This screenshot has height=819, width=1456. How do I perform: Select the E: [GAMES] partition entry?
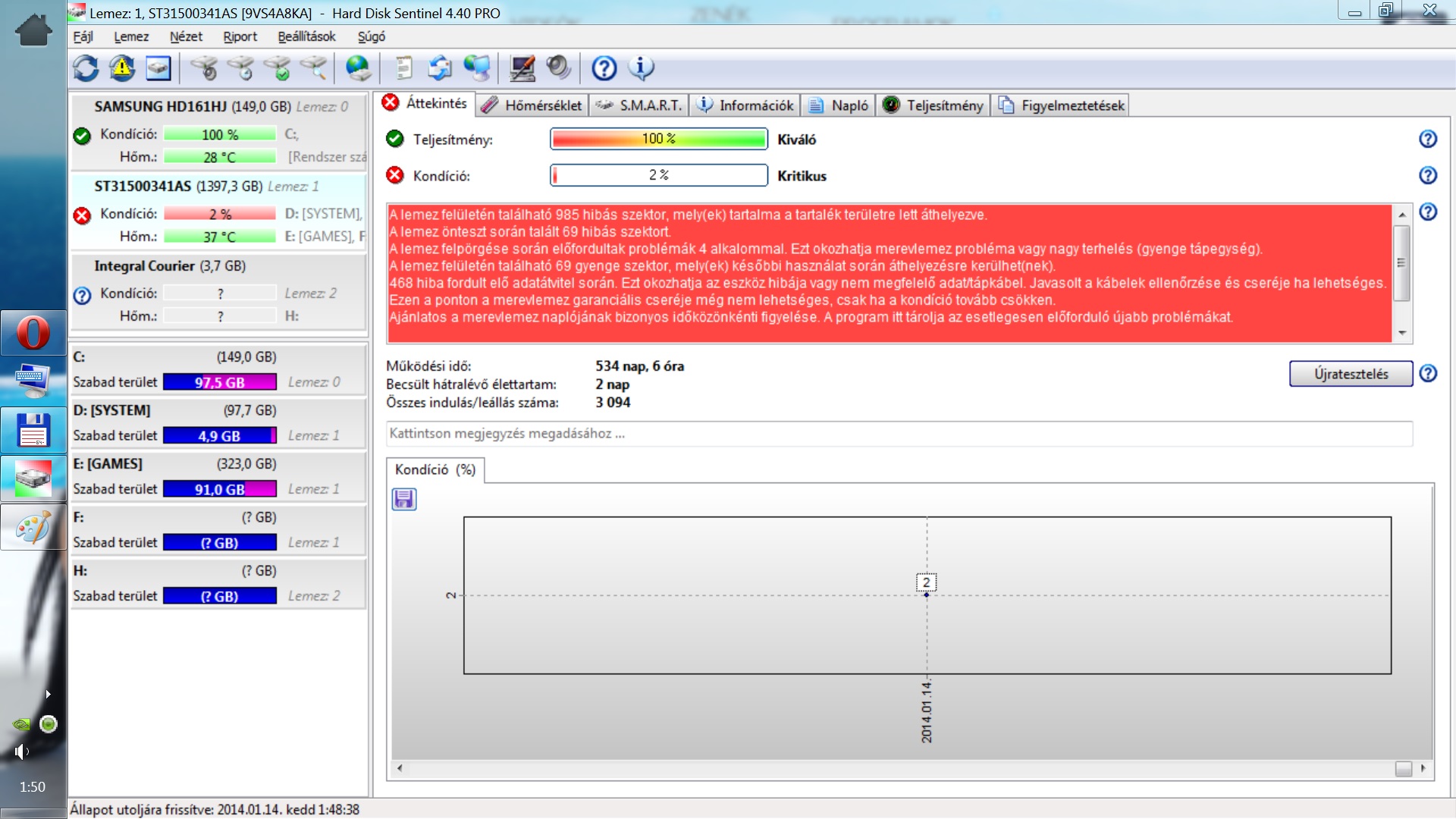click(218, 476)
